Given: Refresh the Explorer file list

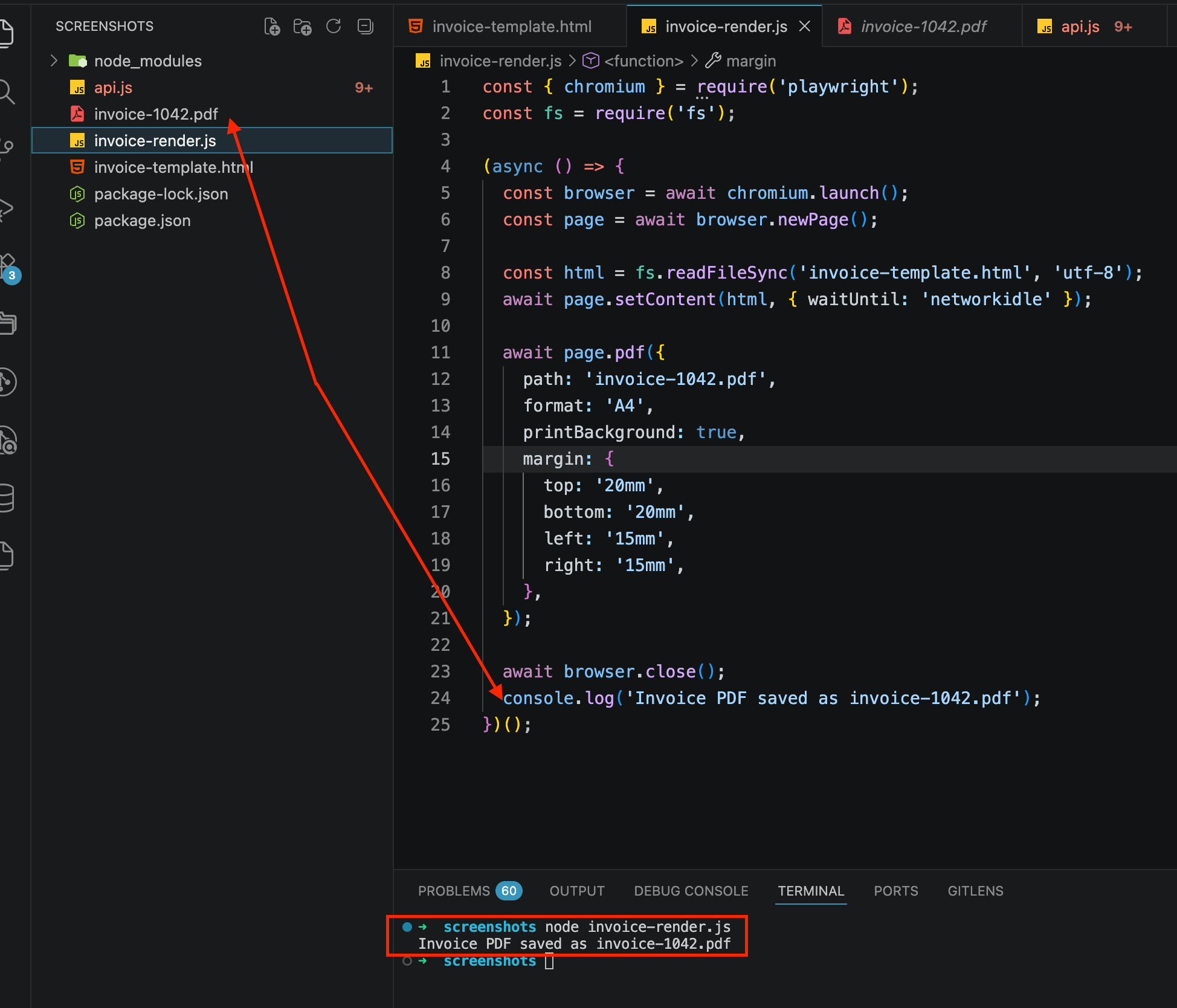Looking at the screenshot, I should tap(334, 26).
